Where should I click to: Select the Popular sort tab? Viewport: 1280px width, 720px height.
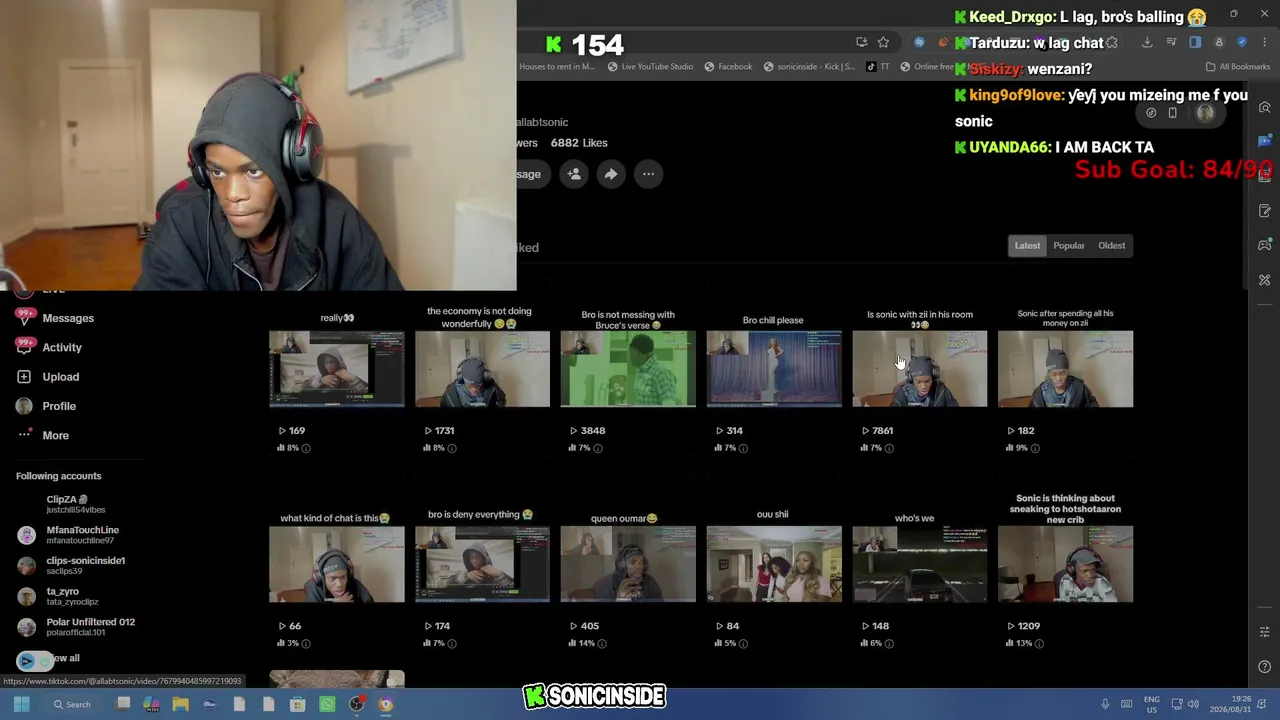tap(1069, 246)
